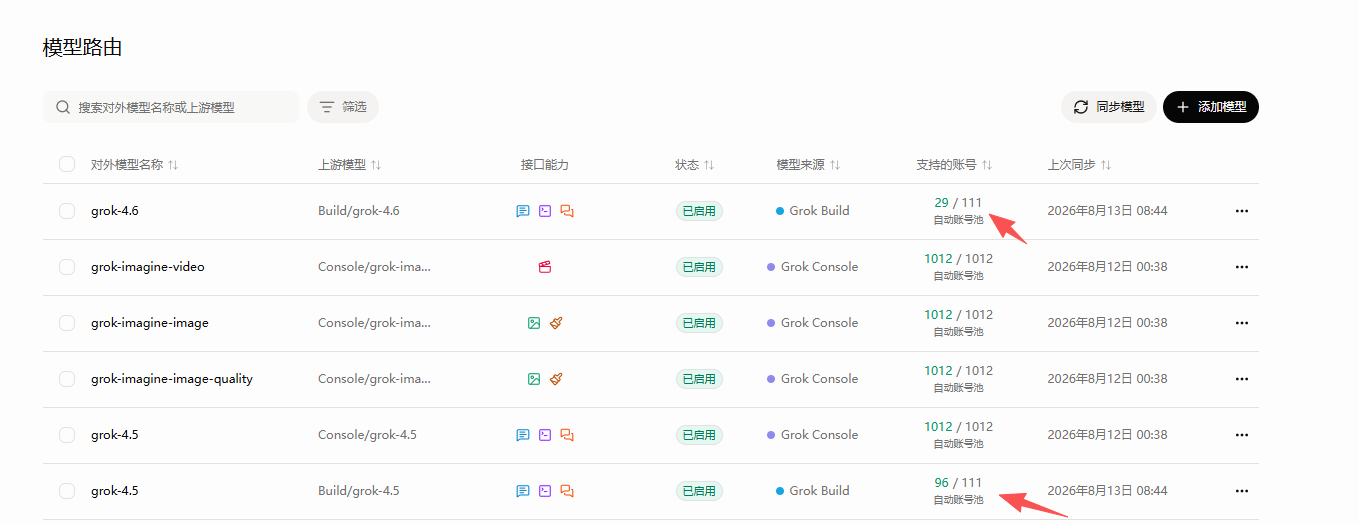1359x523 pixels.
Task: Sort by 模型来源 column arrows
Action: point(835,165)
